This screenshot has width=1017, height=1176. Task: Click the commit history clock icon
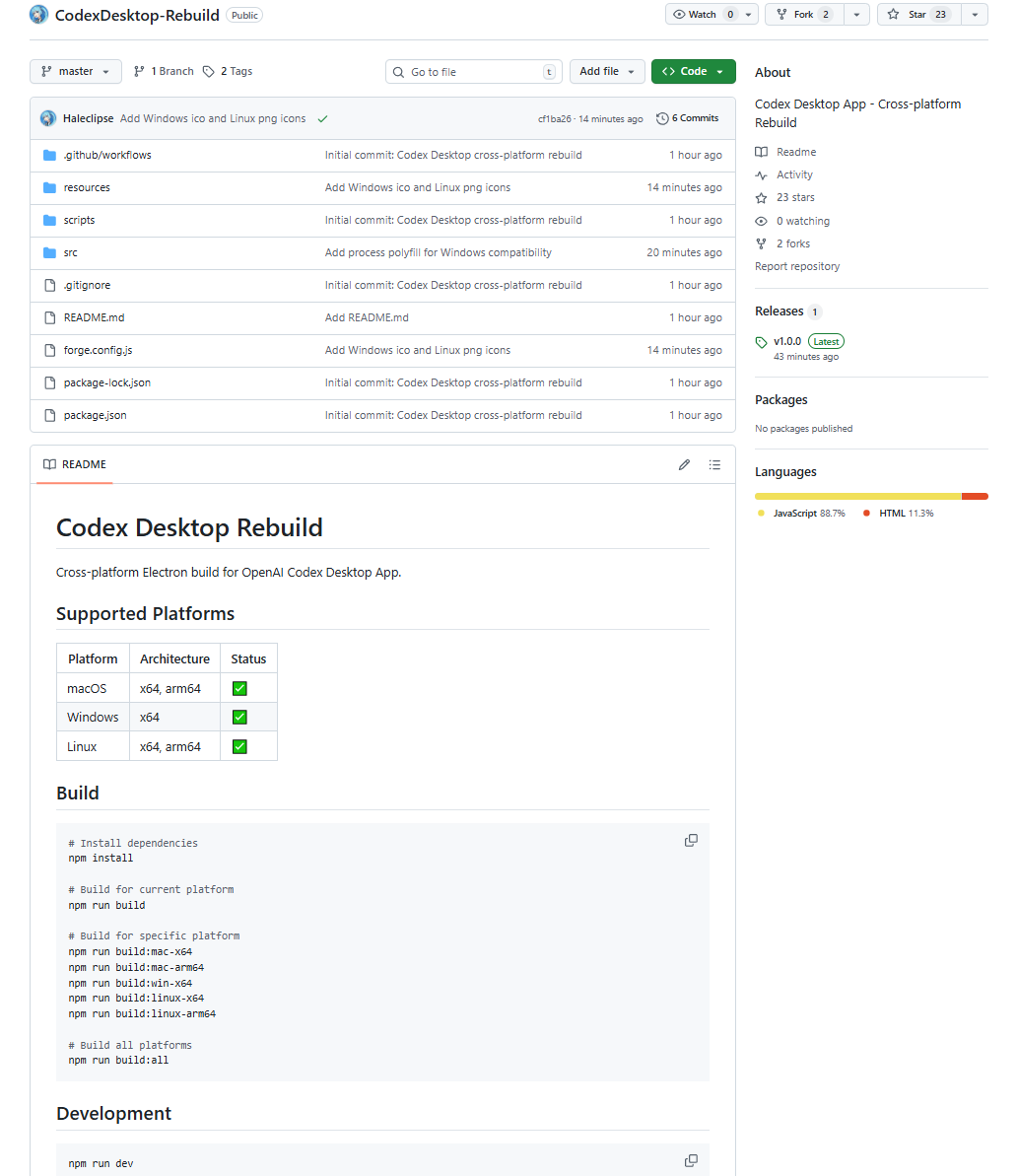(x=662, y=118)
